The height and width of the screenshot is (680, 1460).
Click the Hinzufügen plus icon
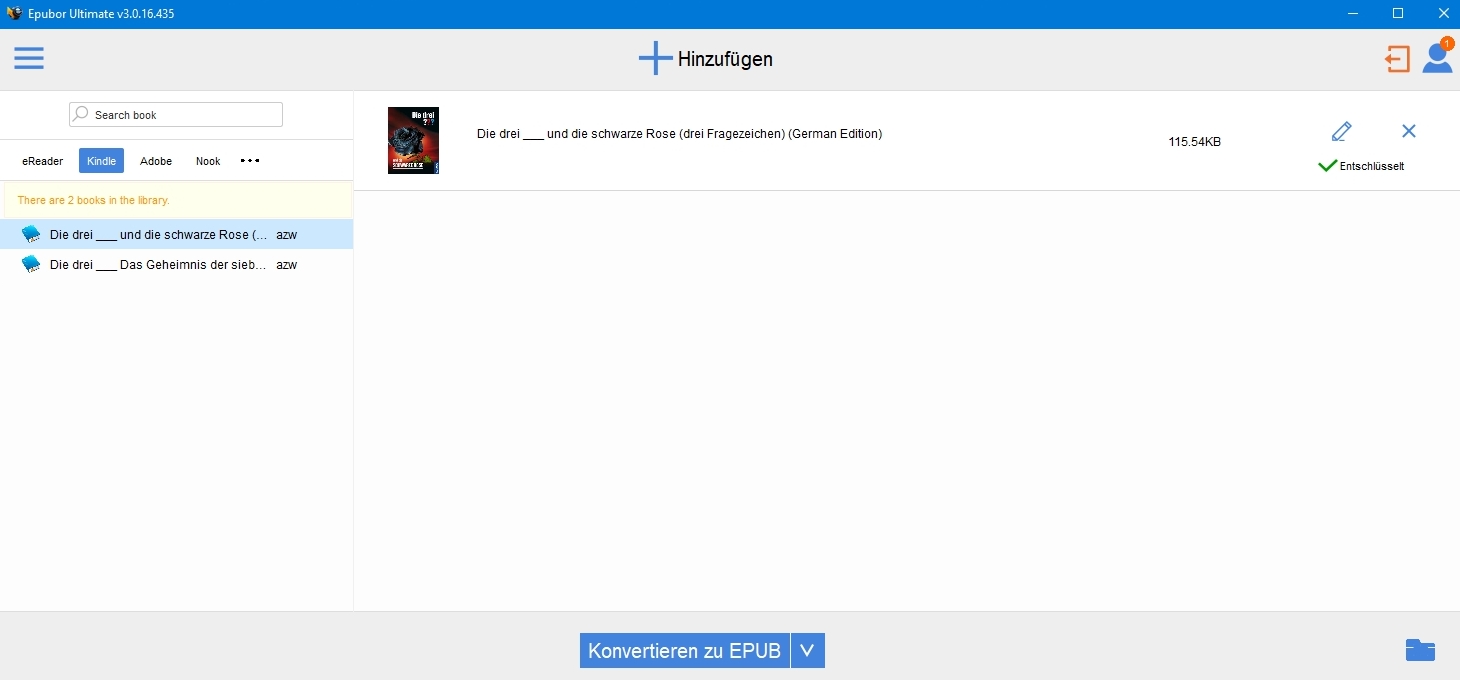pyautogui.click(x=655, y=59)
